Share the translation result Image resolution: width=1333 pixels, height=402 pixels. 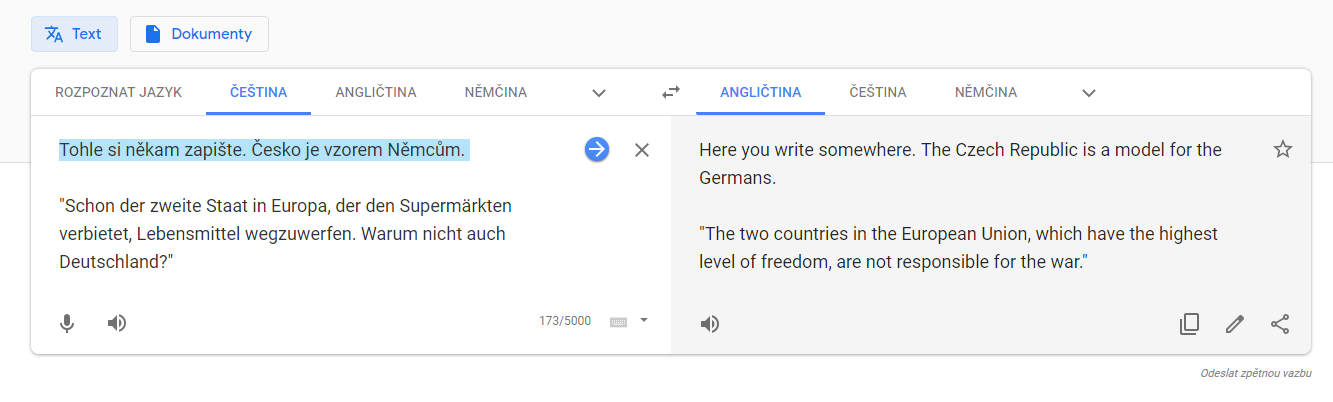click(x=1280, y=324)
